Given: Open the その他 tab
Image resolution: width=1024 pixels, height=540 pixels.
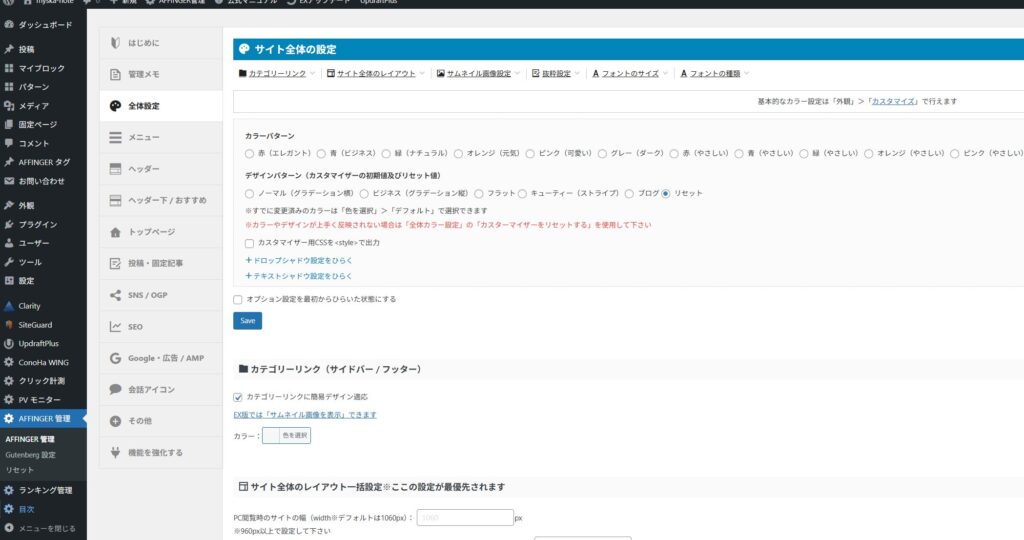Looking at the screenshot, I should [x=161, y=421].
